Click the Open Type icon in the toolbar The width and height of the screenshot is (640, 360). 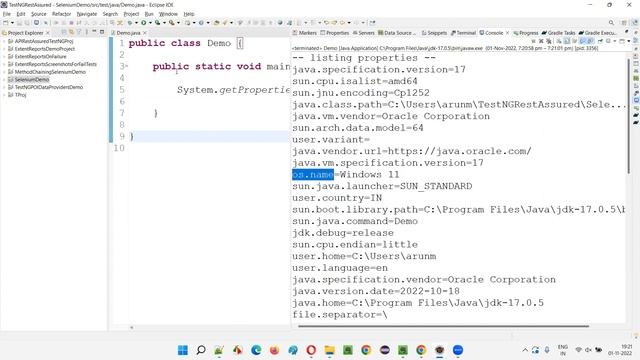point(216,22)
